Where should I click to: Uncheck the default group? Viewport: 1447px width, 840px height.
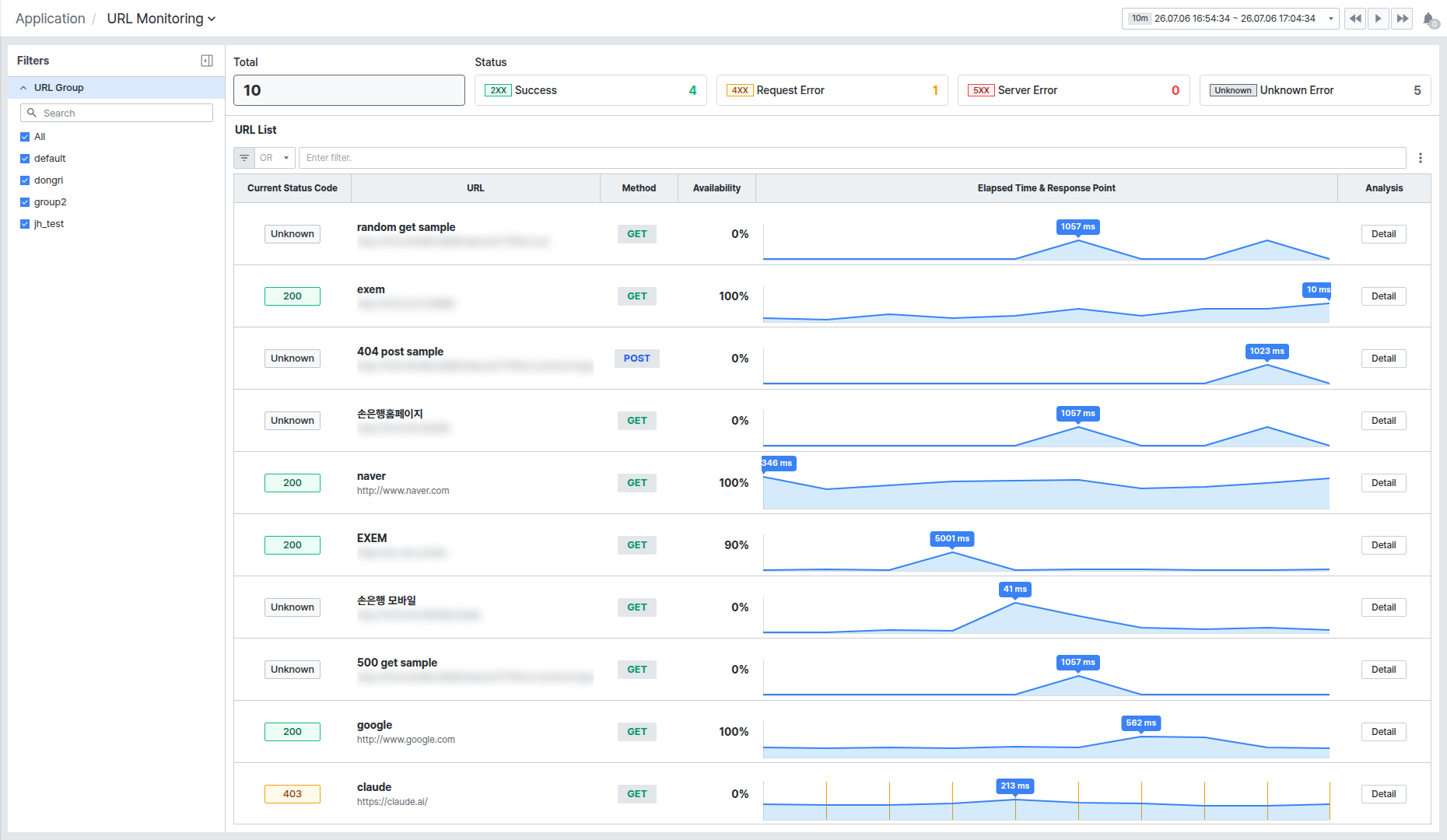coord(25,159)
